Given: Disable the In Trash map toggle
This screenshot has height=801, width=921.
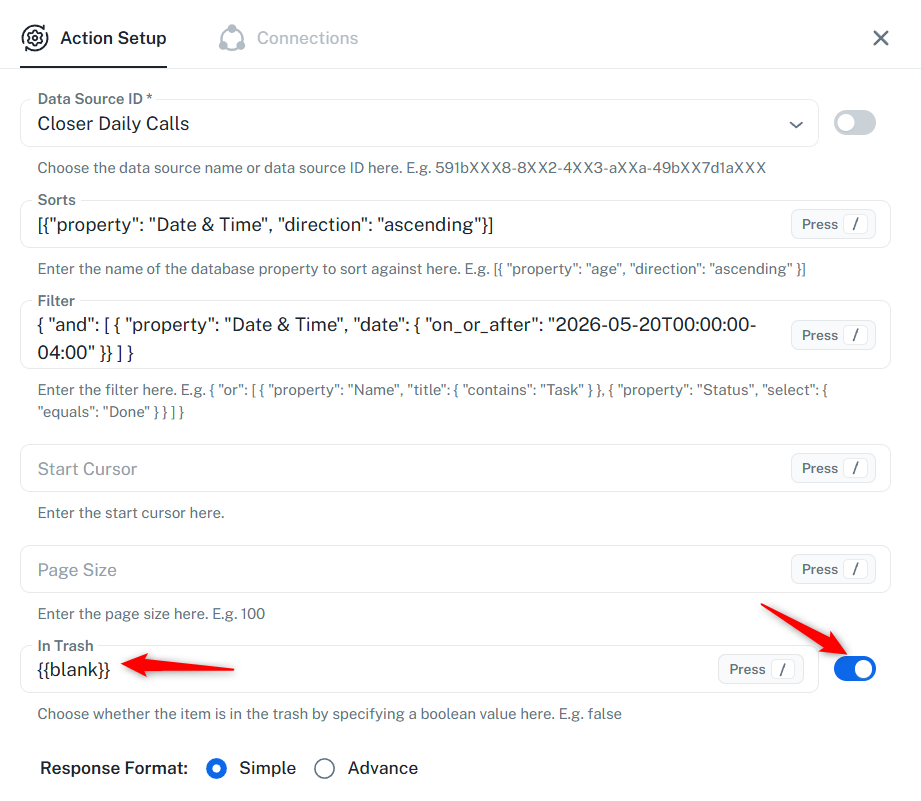Looking at the screenshot, I should click(x=855, y=669).
